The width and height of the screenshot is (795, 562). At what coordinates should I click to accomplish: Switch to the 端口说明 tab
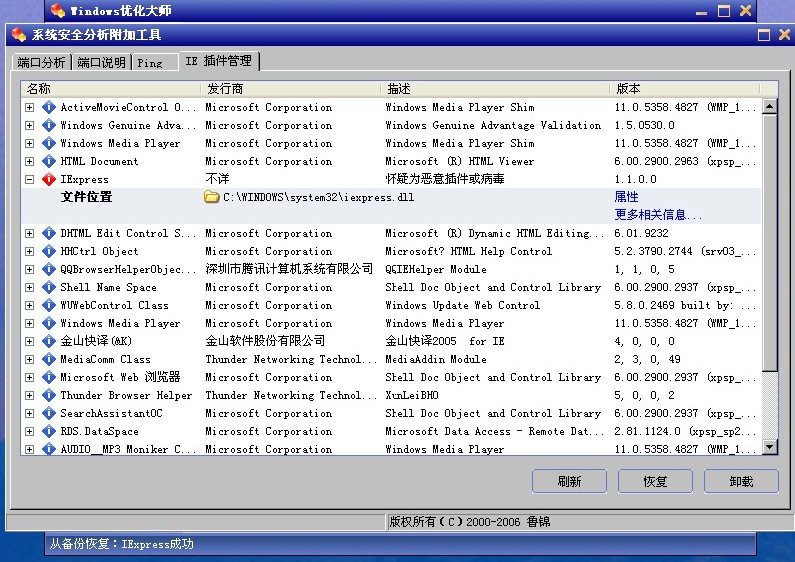102,63
